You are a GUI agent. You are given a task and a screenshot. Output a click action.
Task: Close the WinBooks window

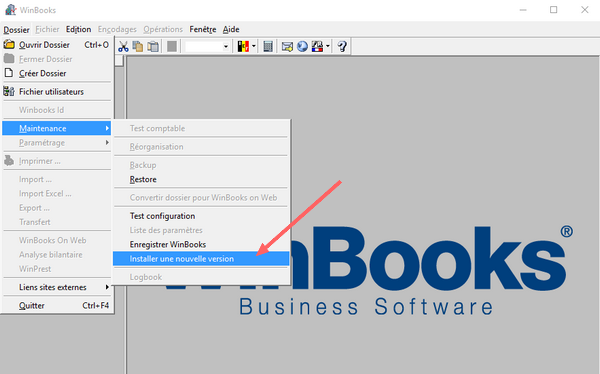[584, 10]
